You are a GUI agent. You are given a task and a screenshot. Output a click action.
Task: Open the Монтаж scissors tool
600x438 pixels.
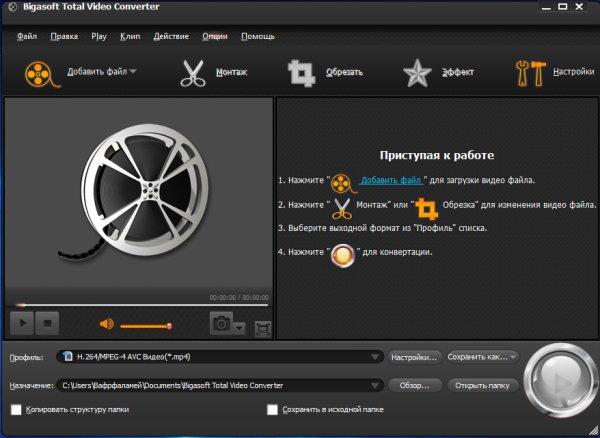coord(193,73)
